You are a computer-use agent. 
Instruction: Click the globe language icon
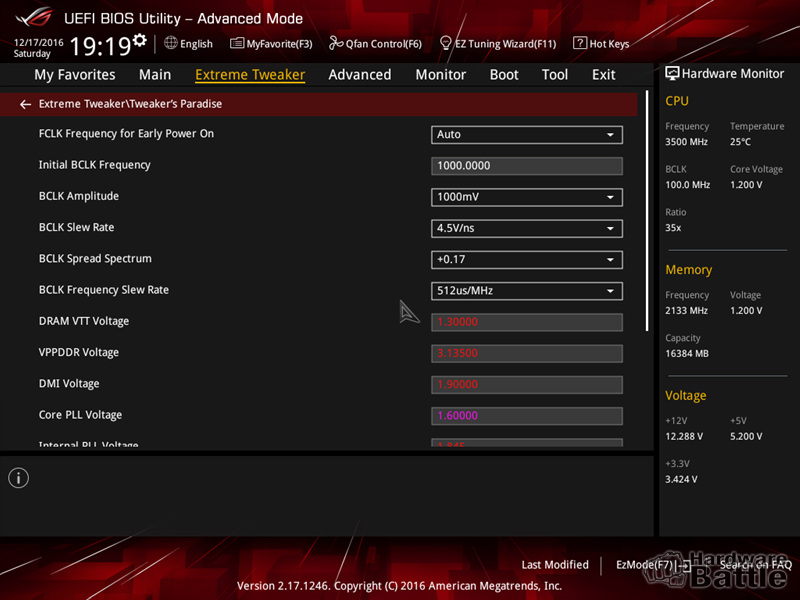(x=171, y=43)
